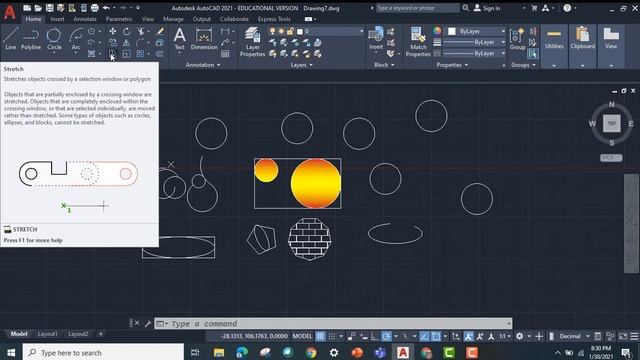Select the Polyline tool
Screen dimensions: 640x360
coord(31,38)
